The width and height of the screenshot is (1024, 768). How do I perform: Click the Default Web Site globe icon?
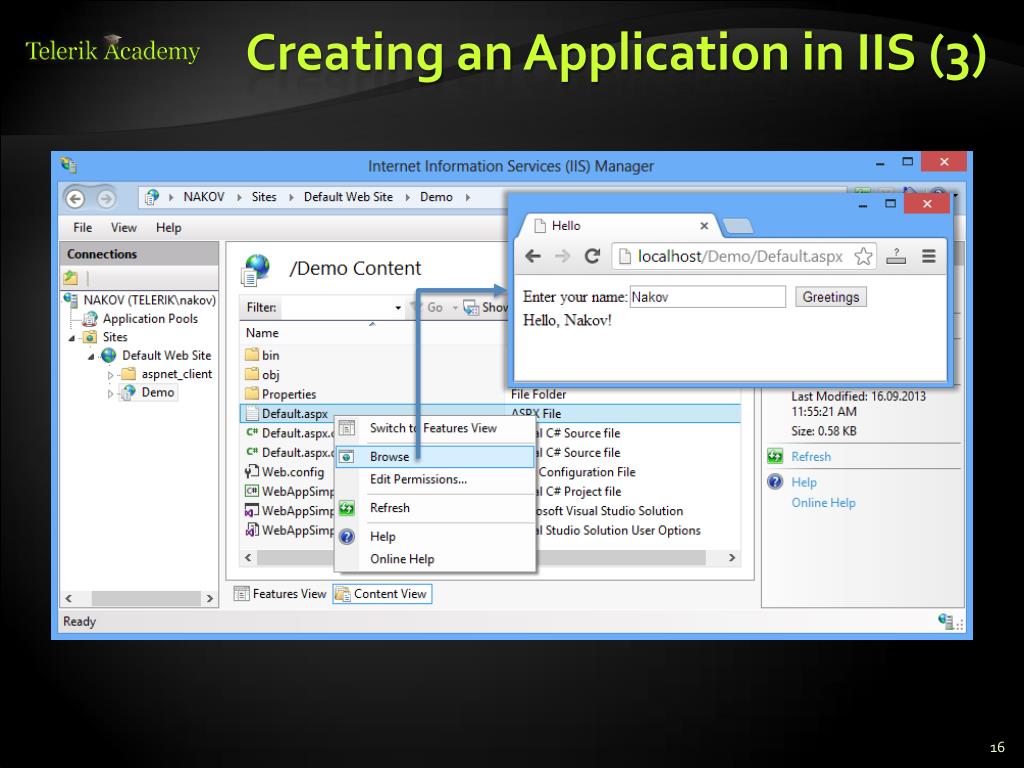pyautogui.click(x=108, y=355)
